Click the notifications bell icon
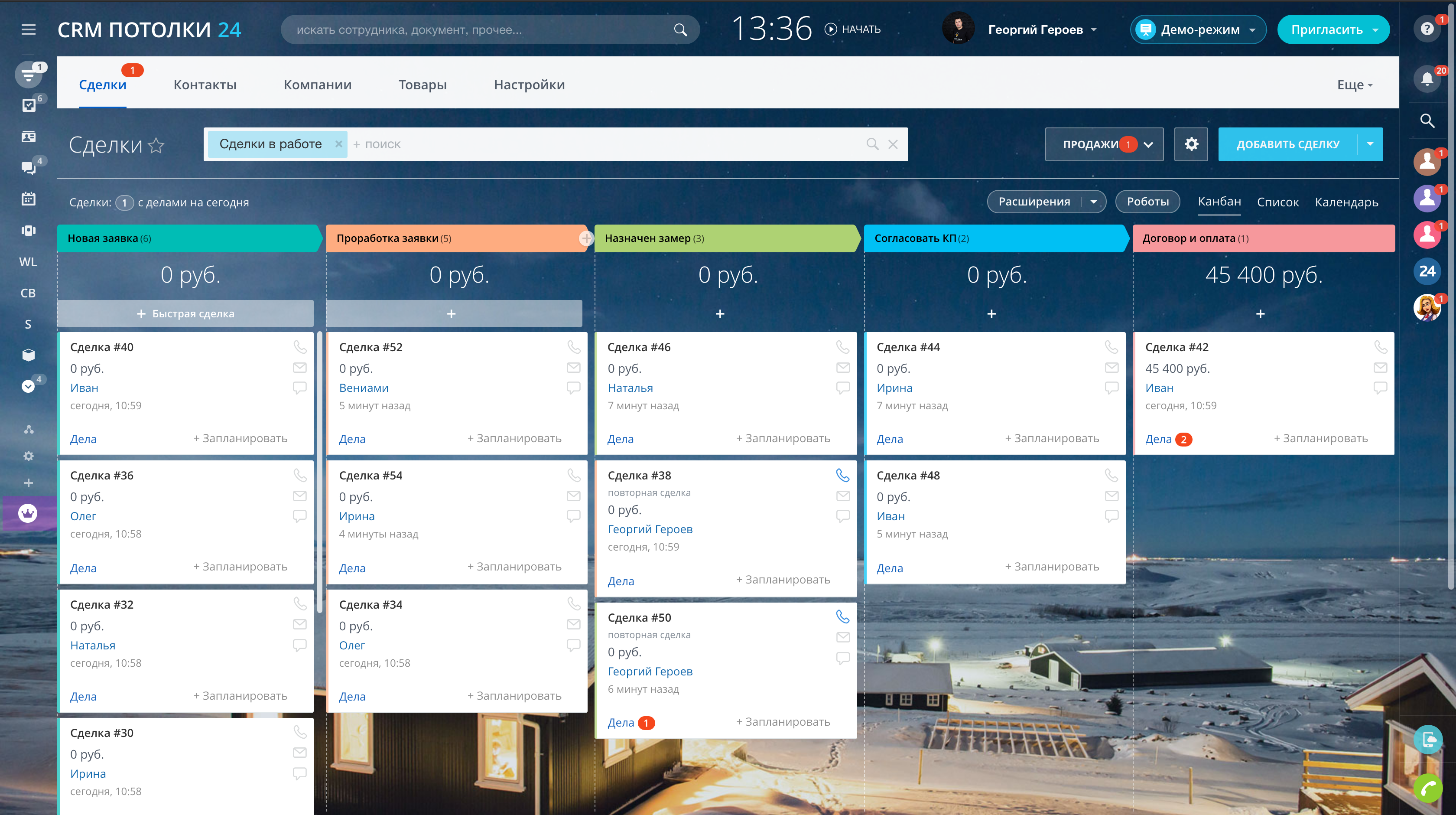Image resolution: width=1456 pixels, height=815 pixels. coord(1427,79)
